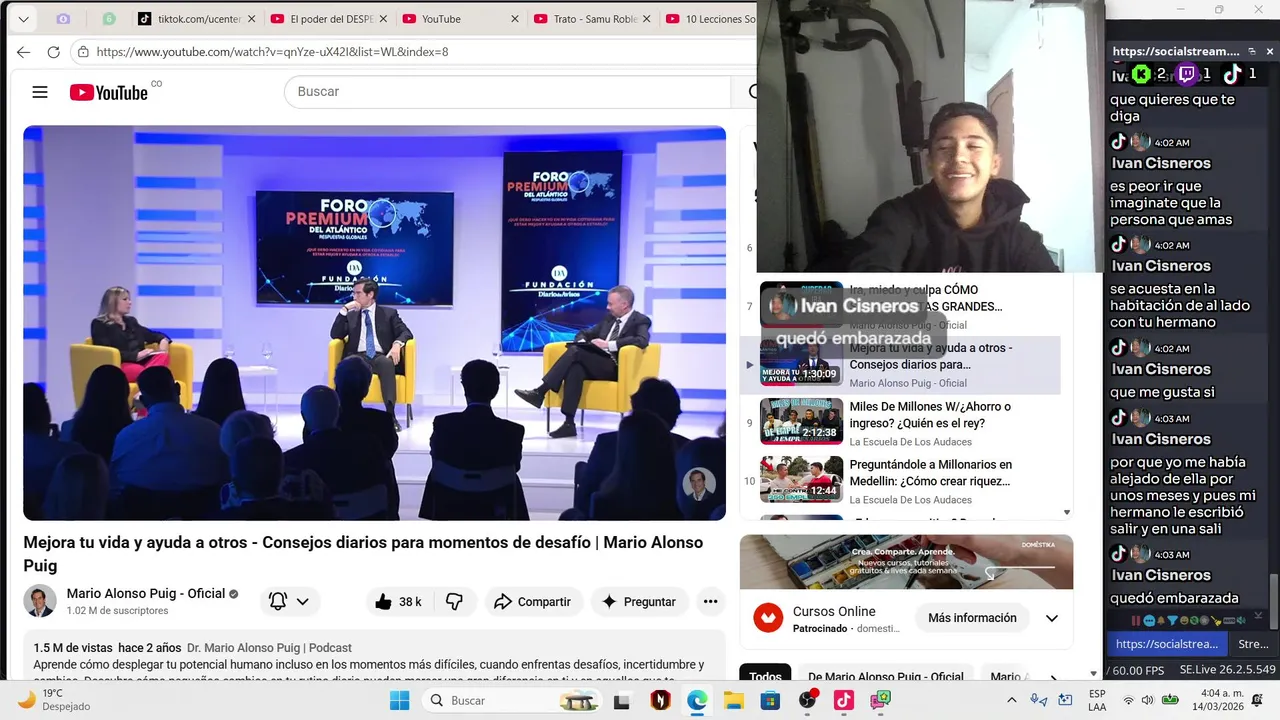Click the TikTok viewer count icon
The height and width of the screenshot is (720, 1280).
coord(1232,73)
